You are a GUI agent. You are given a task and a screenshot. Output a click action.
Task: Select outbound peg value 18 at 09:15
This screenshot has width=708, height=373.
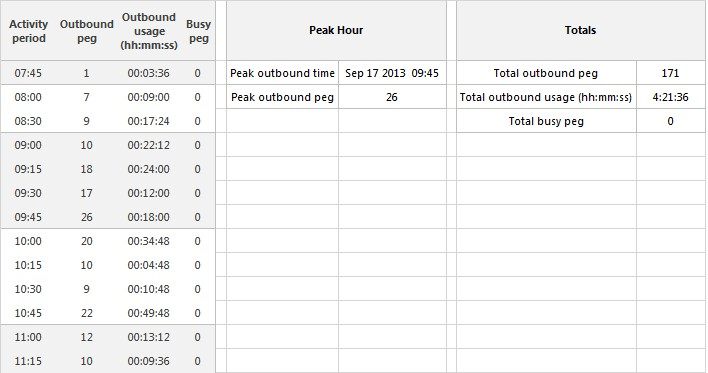86,169
